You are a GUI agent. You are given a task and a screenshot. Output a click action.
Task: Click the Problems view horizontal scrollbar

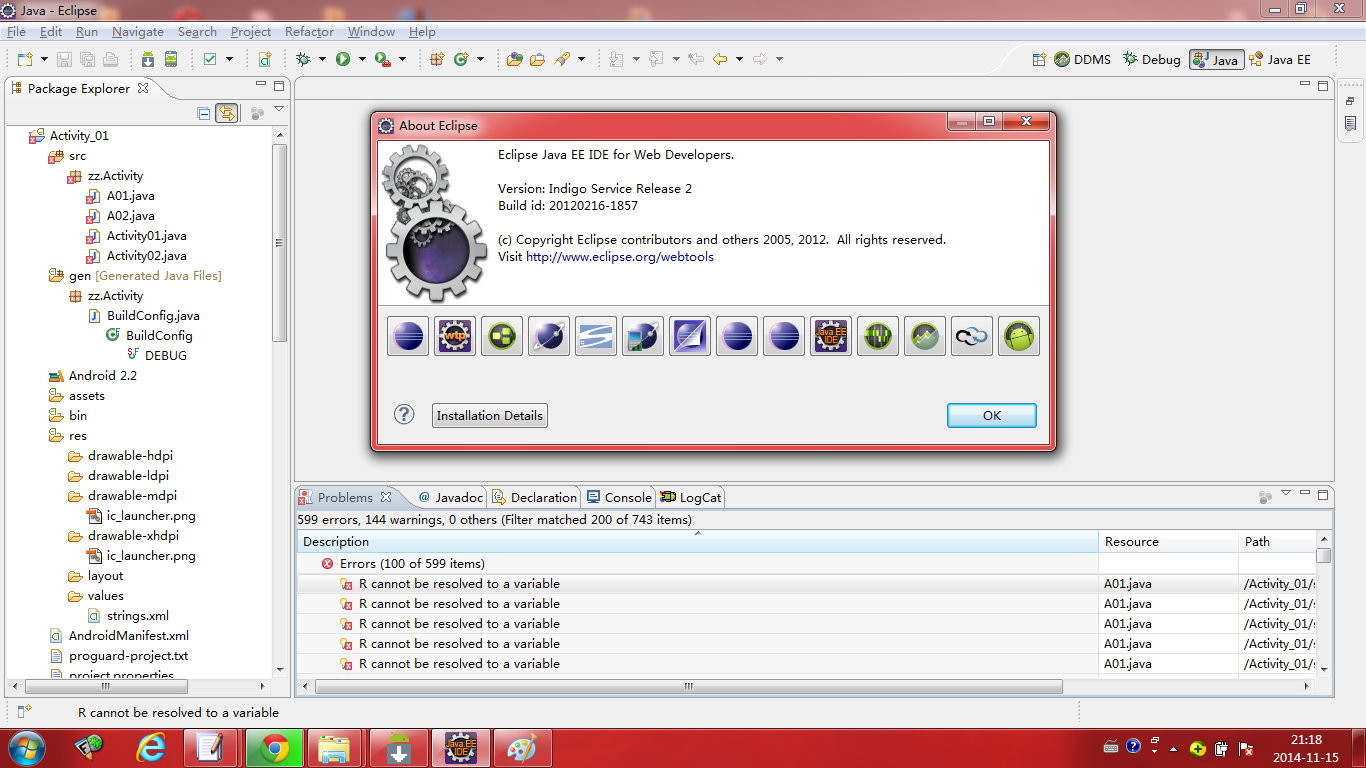[x=689, y=687]
